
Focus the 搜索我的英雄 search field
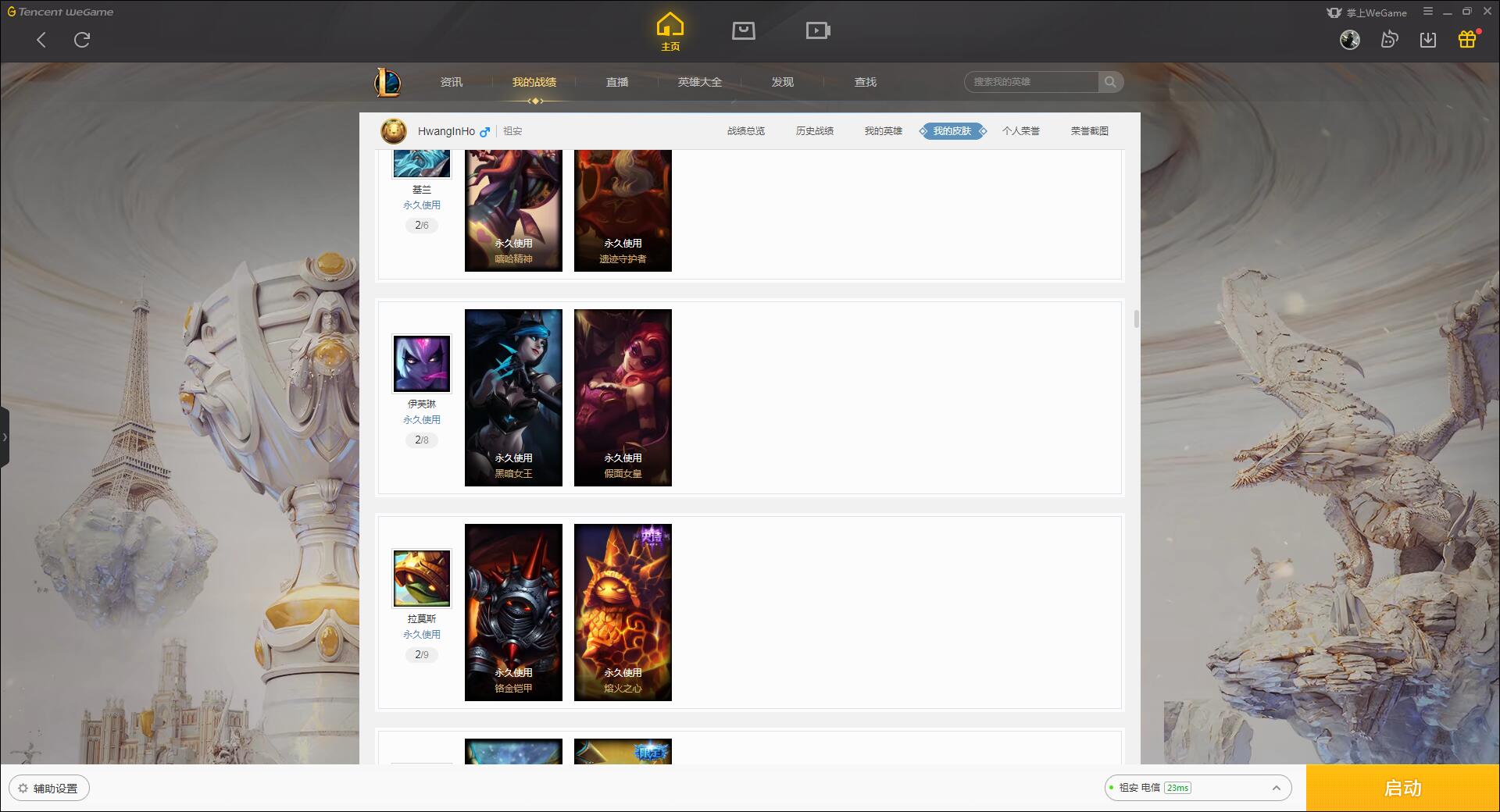(1032, 82)
